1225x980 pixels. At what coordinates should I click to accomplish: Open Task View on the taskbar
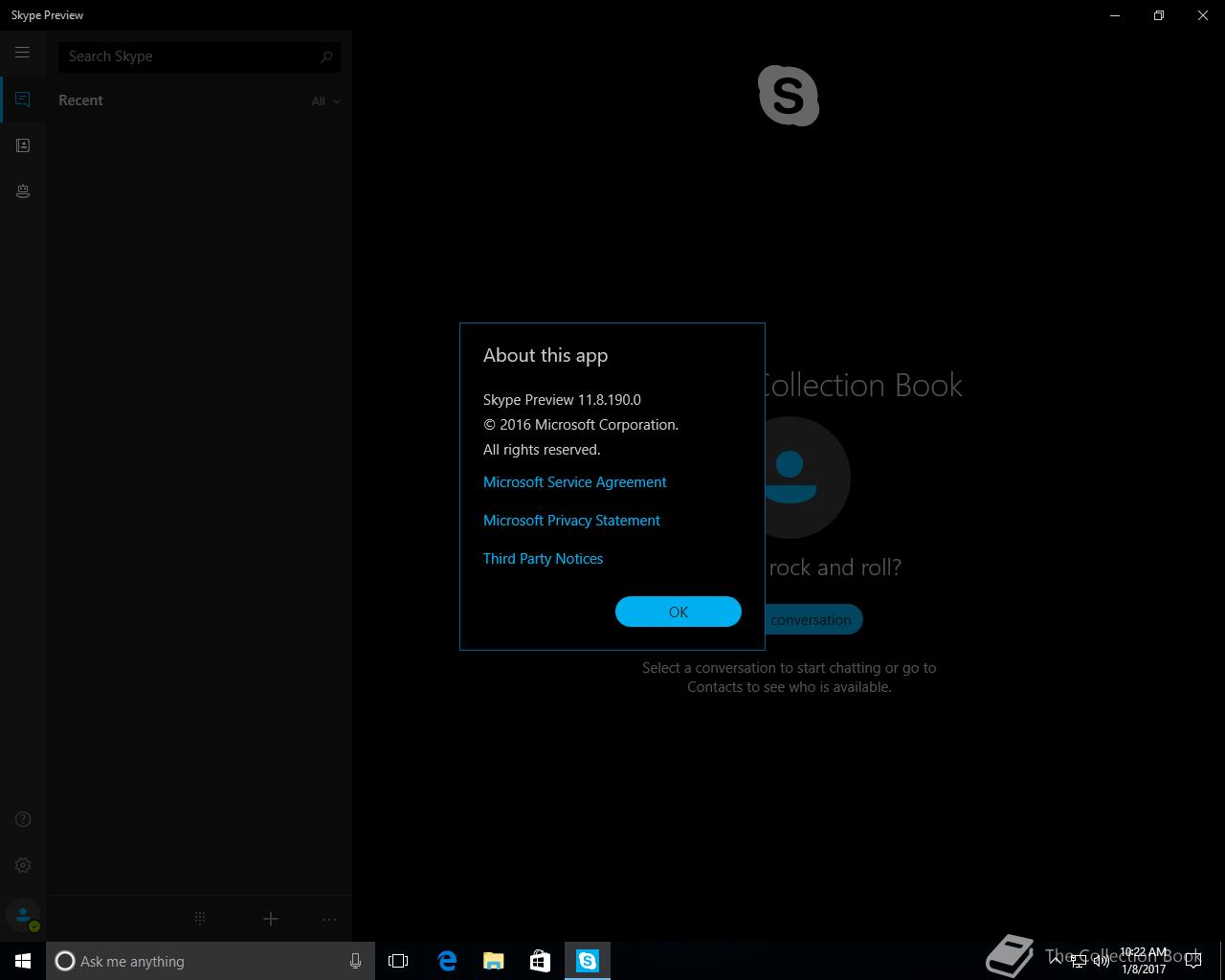398,961
